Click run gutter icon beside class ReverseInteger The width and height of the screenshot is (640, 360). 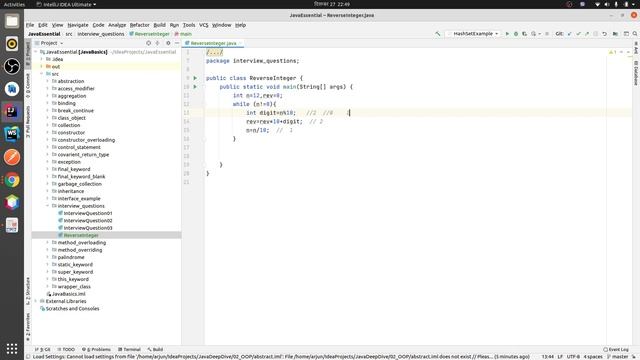point(195,78)
